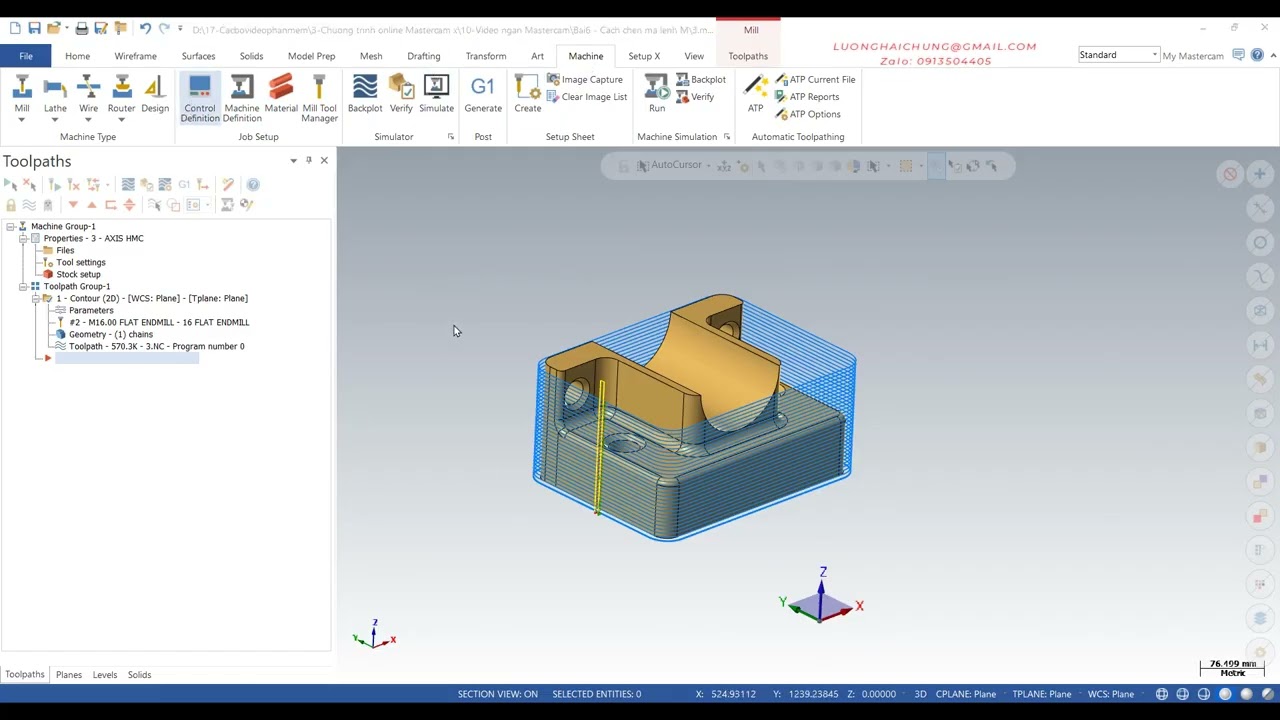Switch to the Model Prep tab
The image size is (1280, 720).
(x=311, y=56)
